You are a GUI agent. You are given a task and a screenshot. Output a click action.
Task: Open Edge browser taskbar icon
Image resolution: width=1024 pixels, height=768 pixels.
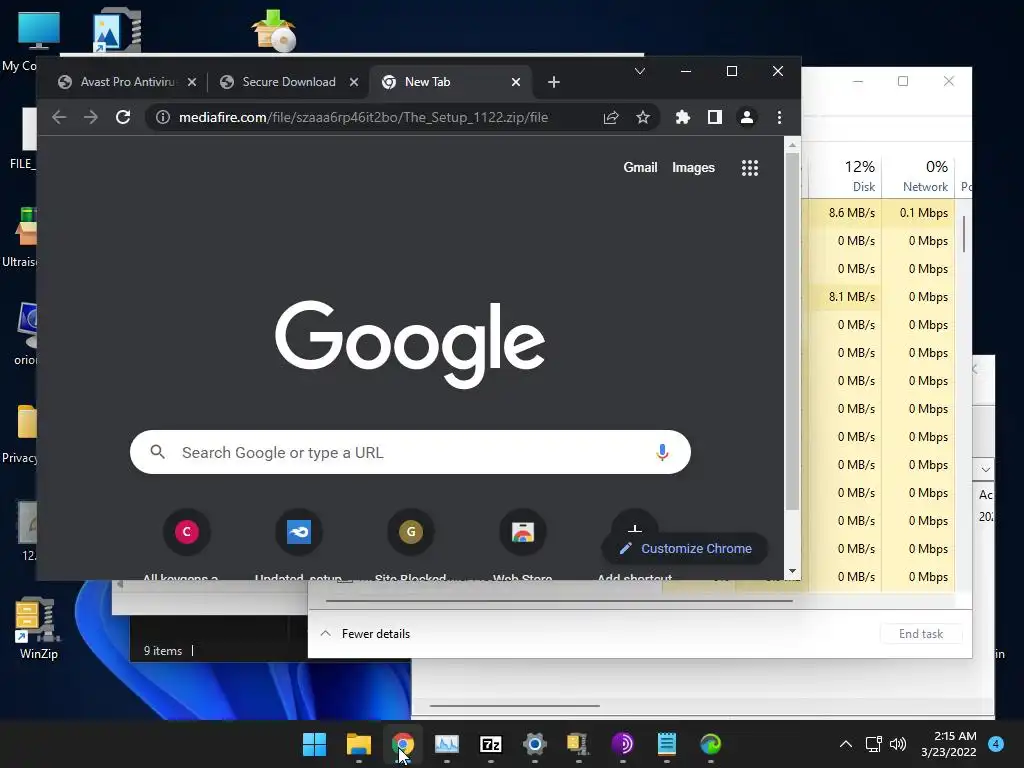point(711,744)
